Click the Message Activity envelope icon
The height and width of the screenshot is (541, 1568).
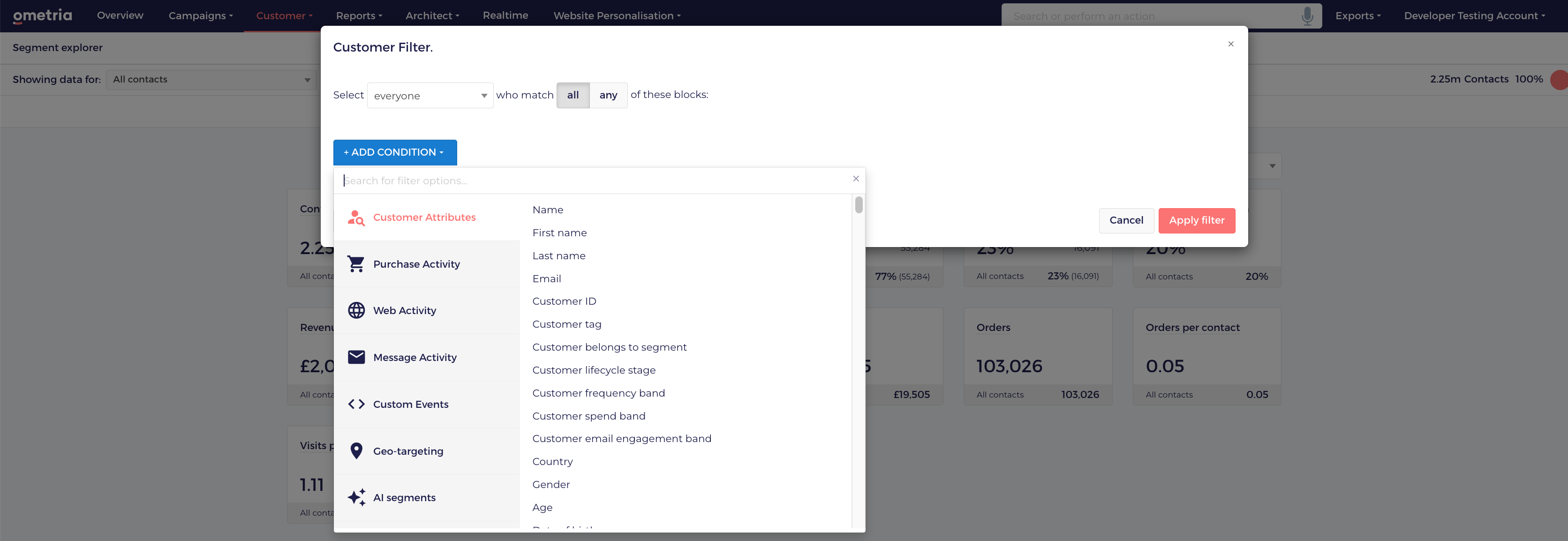point(356,357)
